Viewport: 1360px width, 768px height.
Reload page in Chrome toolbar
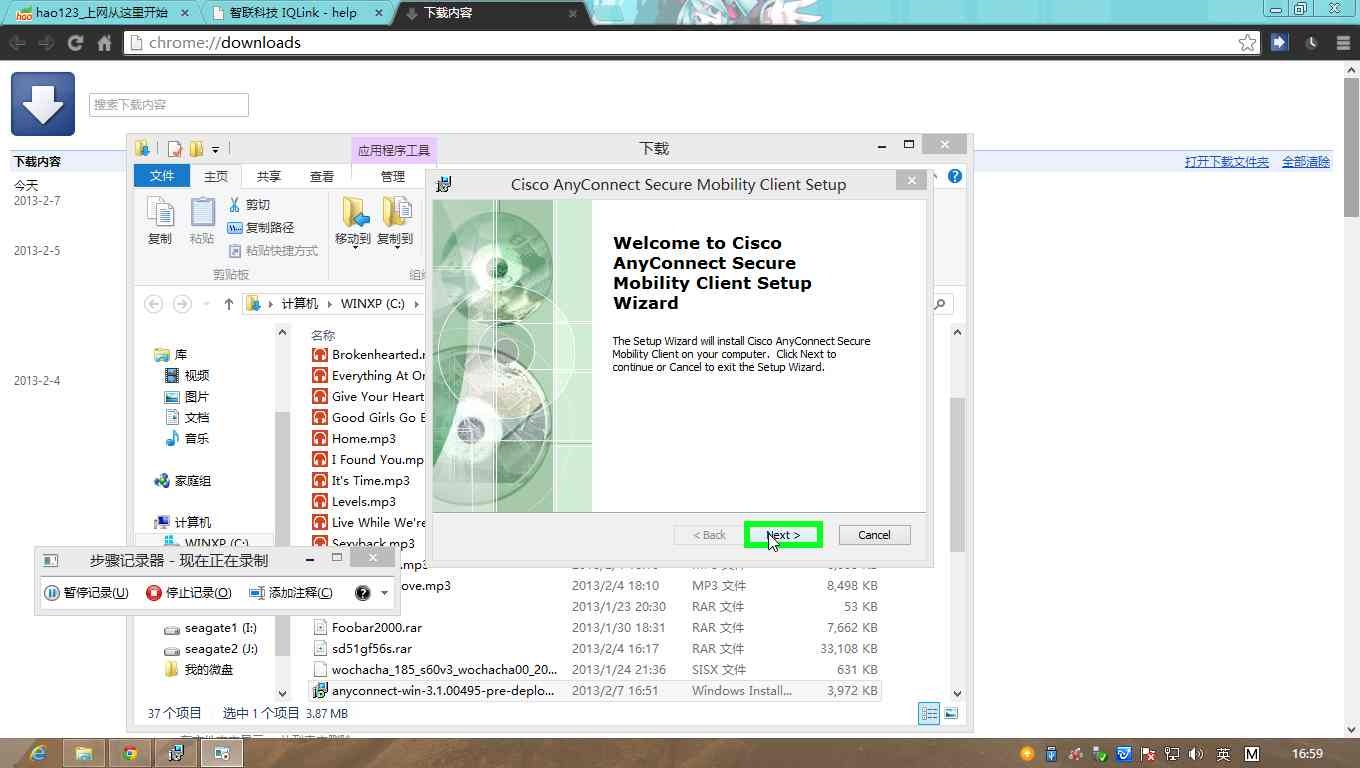click(75, 43)
